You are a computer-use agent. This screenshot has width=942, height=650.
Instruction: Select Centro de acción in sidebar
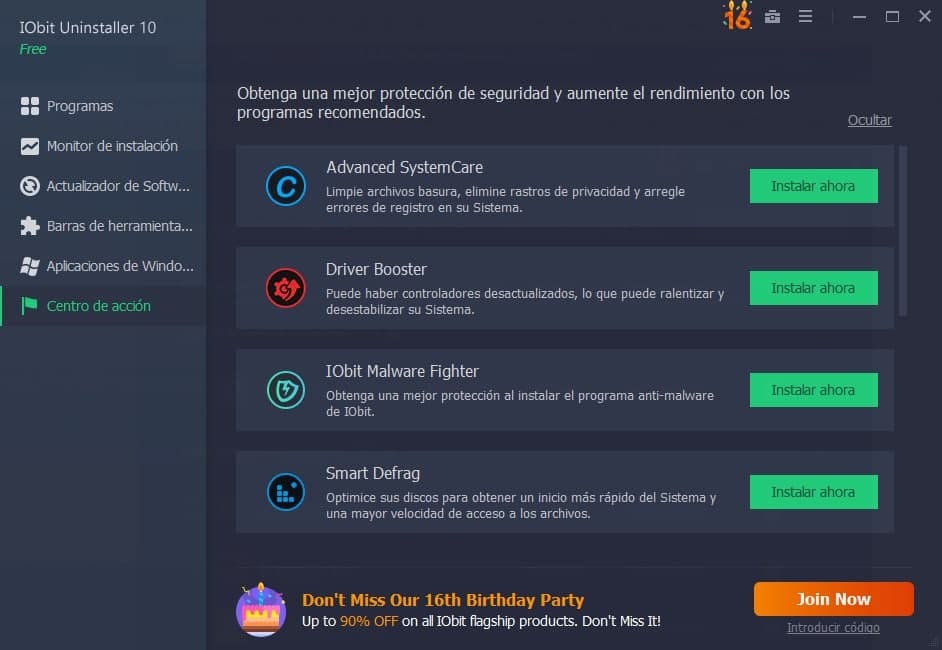(x=103, y=306)
